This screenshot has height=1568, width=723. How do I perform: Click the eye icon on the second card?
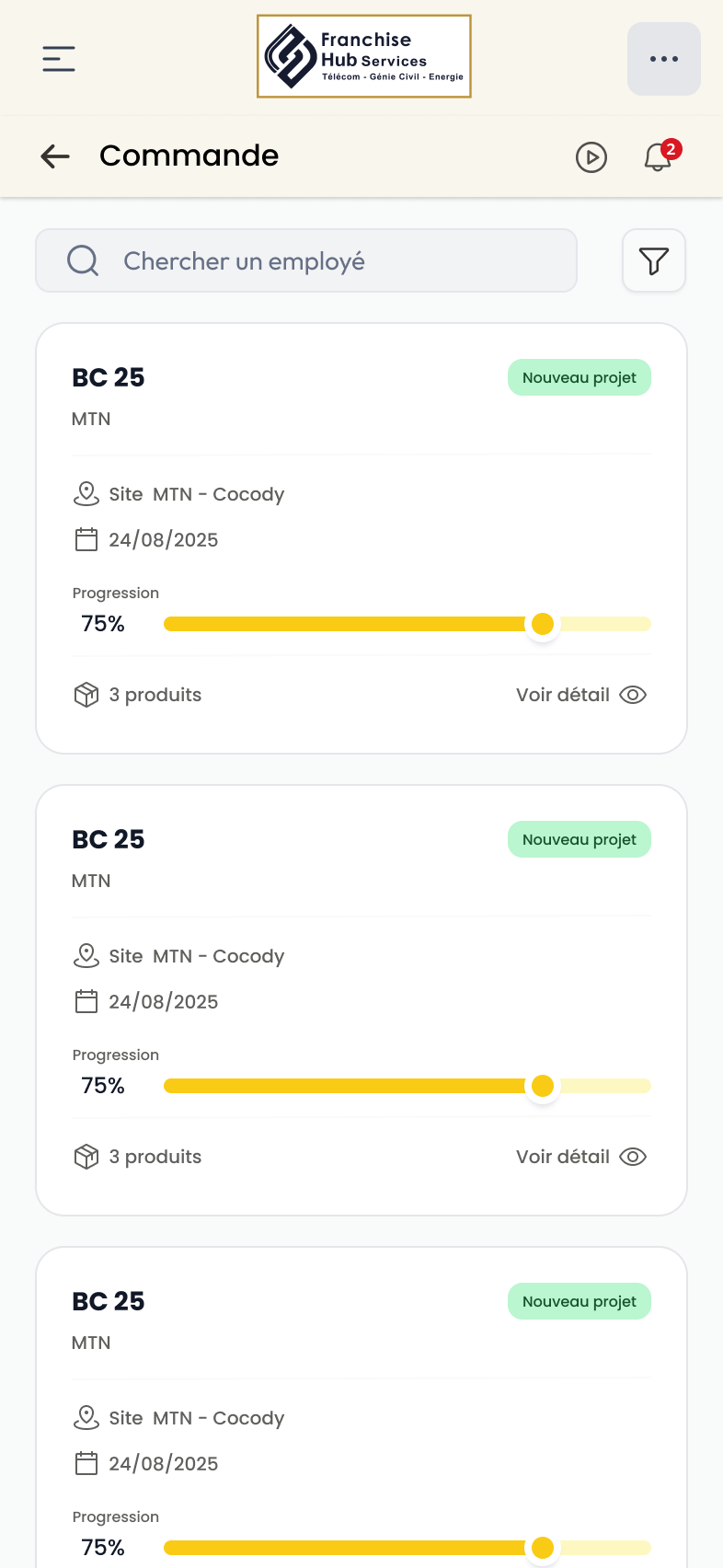coord(633,1157)
